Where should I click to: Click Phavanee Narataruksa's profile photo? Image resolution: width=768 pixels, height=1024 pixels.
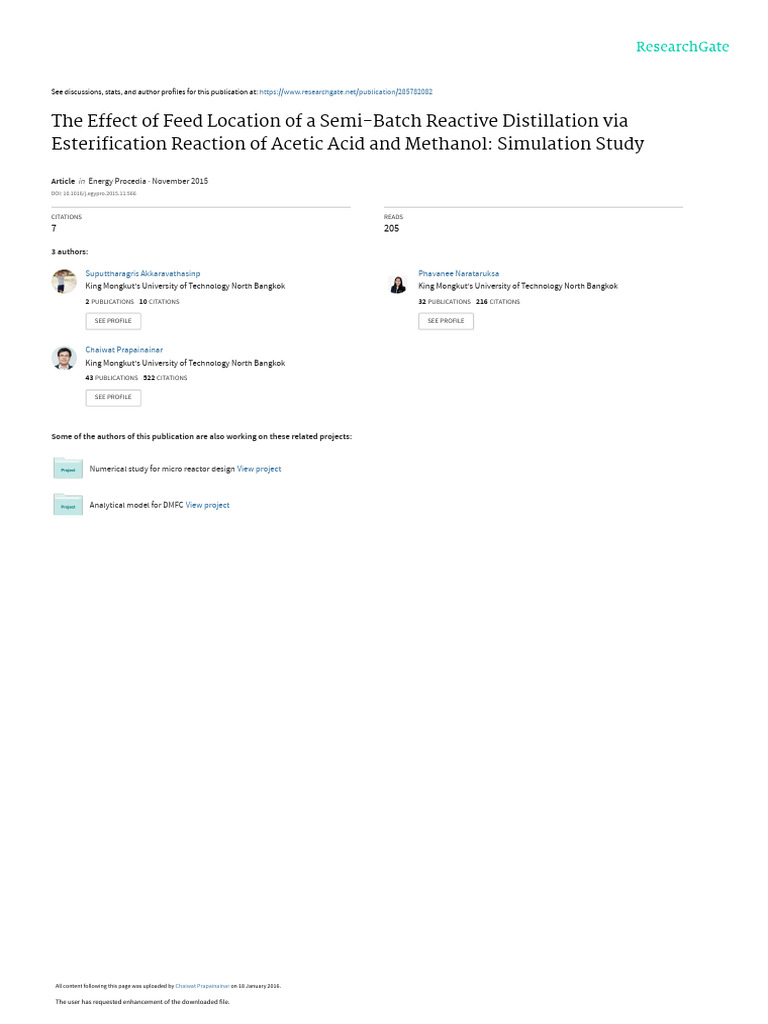pyautogui.click(x=398, y=285)
